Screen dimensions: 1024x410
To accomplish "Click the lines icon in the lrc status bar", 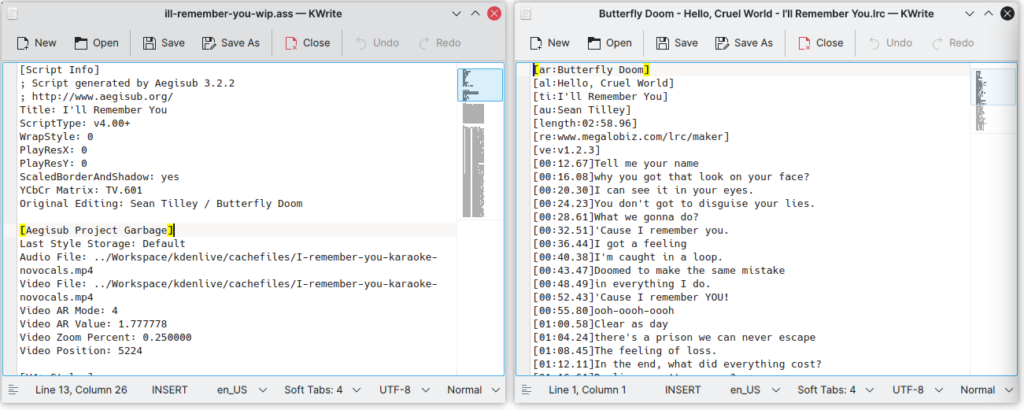I will (526, 390).
